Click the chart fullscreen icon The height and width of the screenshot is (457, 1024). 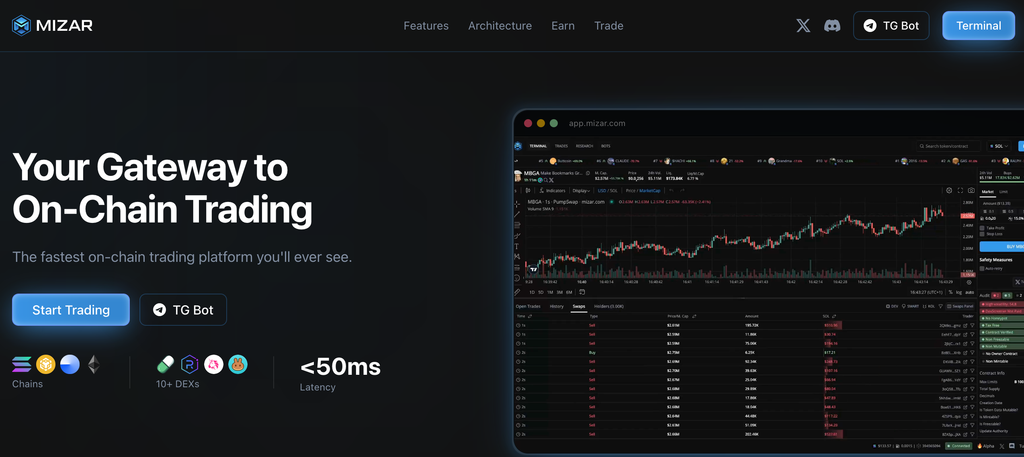(x=960, y=190)
